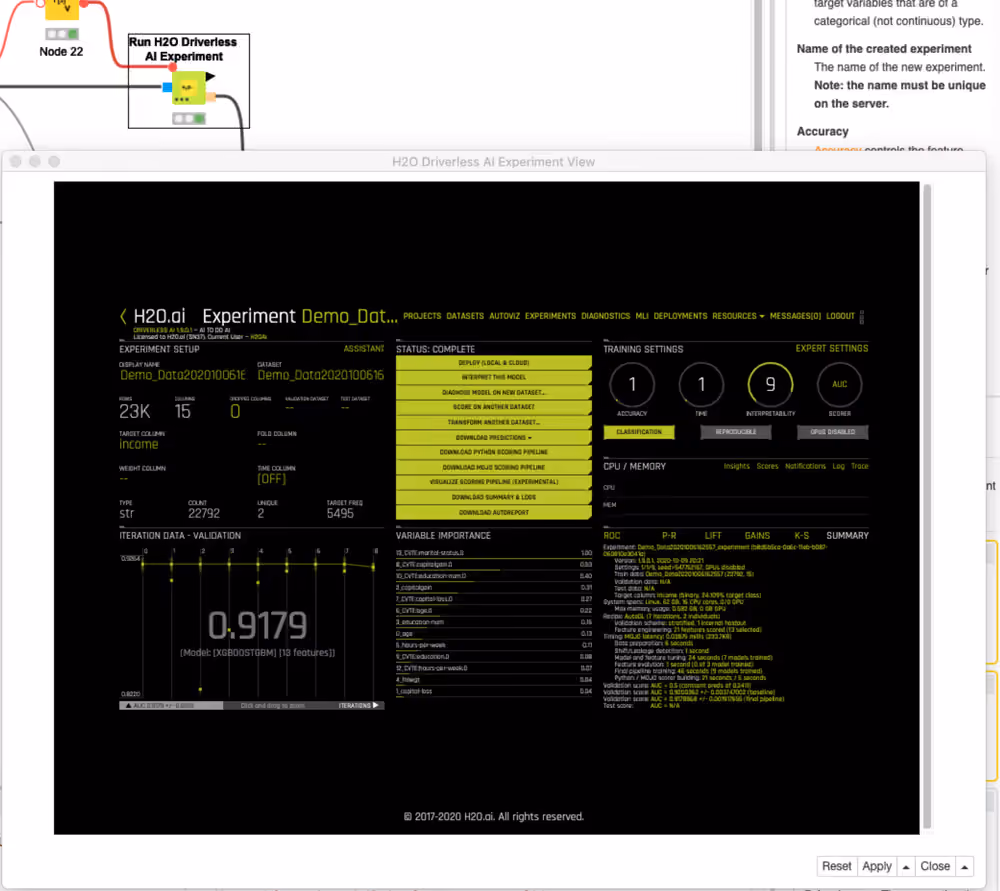Open the Datasets menu item

tap(465, 316)
